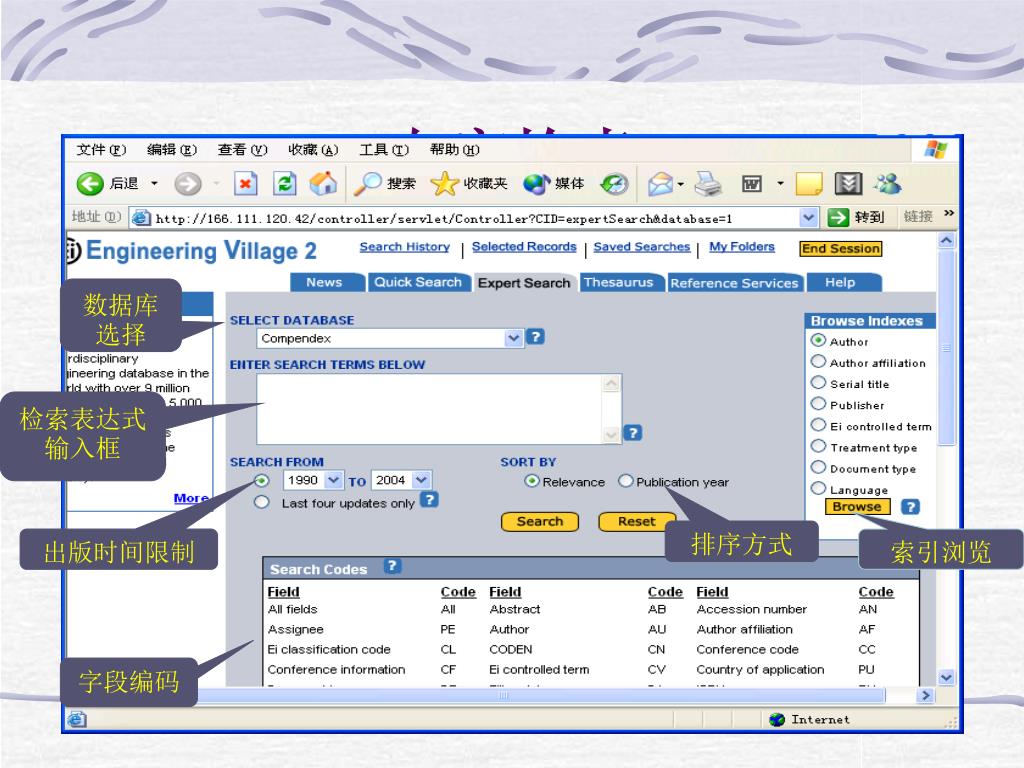Click the Reset button
This screenshot has width=1024, height=768.
637,522
